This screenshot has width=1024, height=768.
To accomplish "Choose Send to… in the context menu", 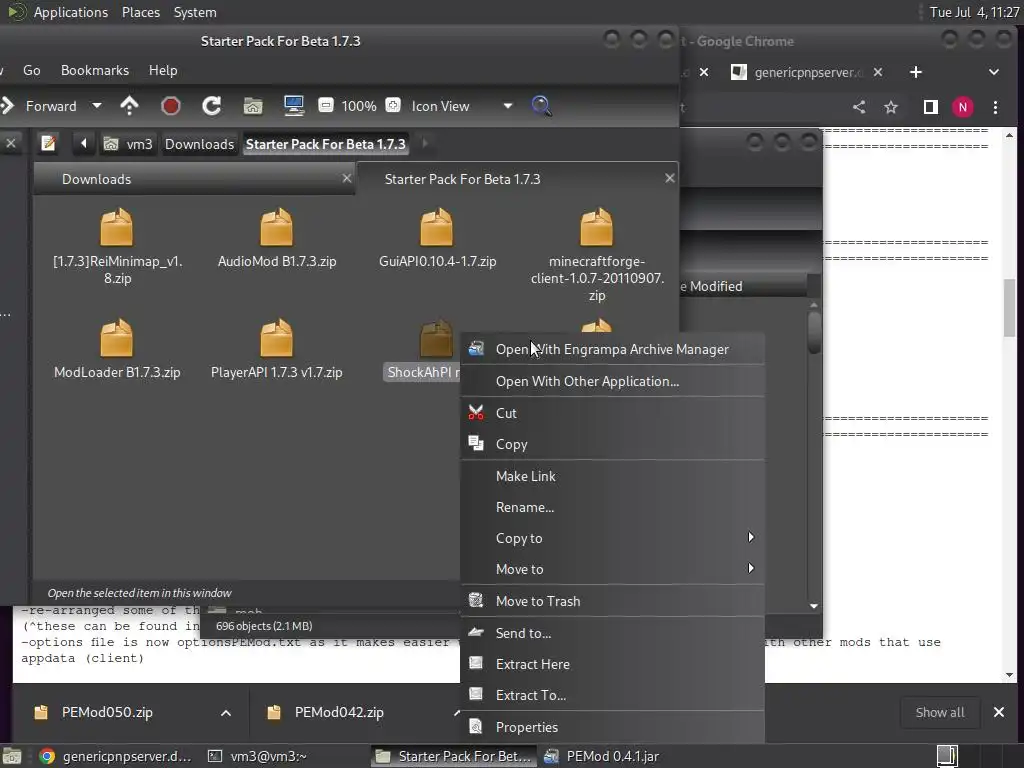I will 613,633.
